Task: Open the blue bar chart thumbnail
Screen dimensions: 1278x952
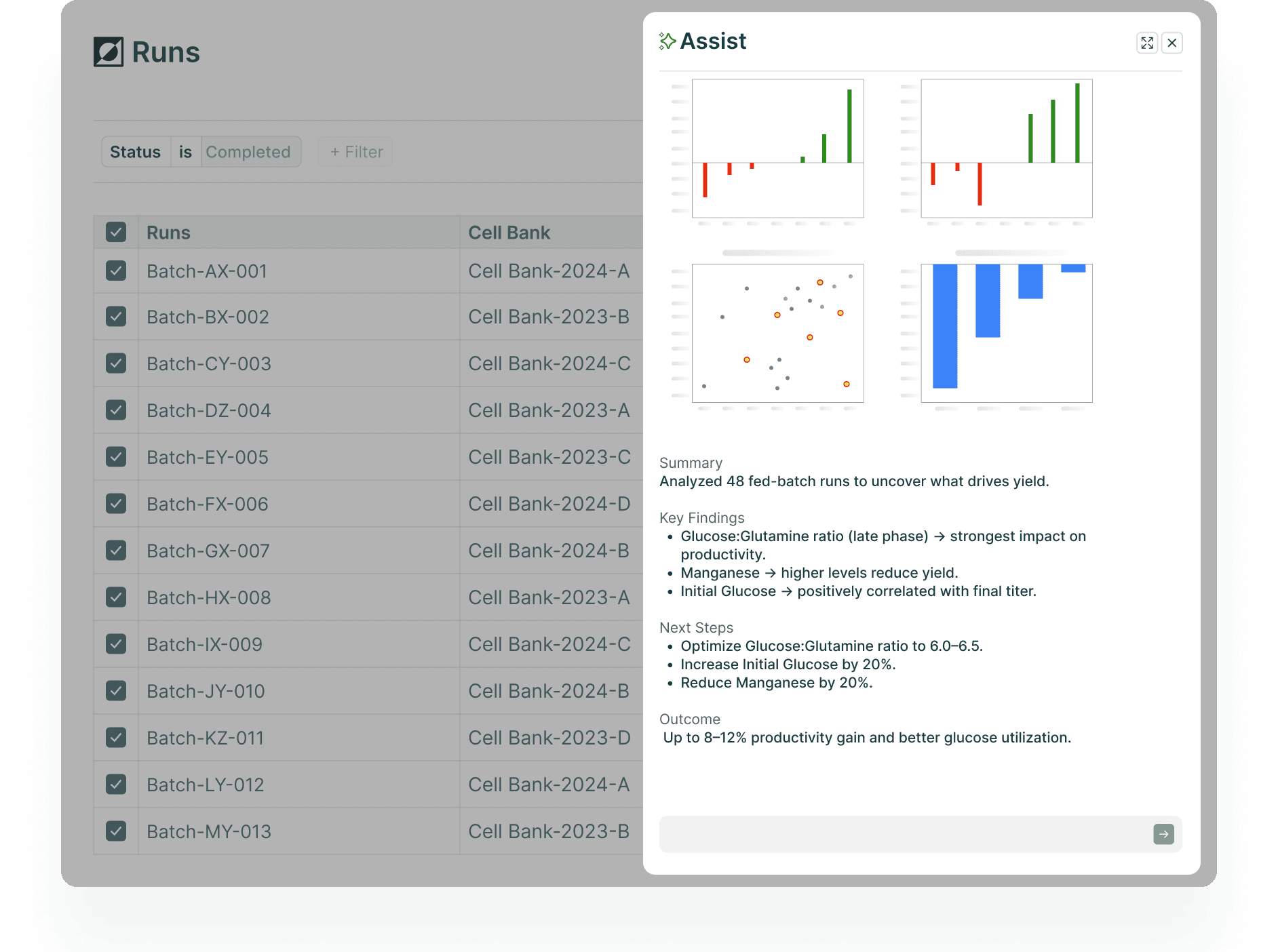Action: (1006, 333)
